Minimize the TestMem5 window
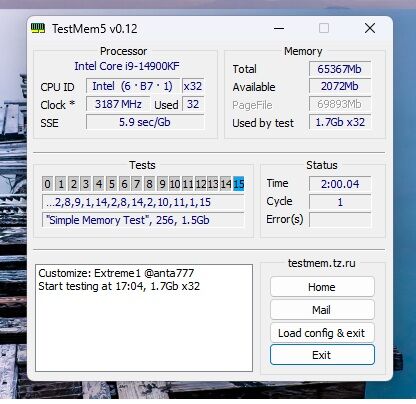Screen dimensions: 416x404 point(279,28)
